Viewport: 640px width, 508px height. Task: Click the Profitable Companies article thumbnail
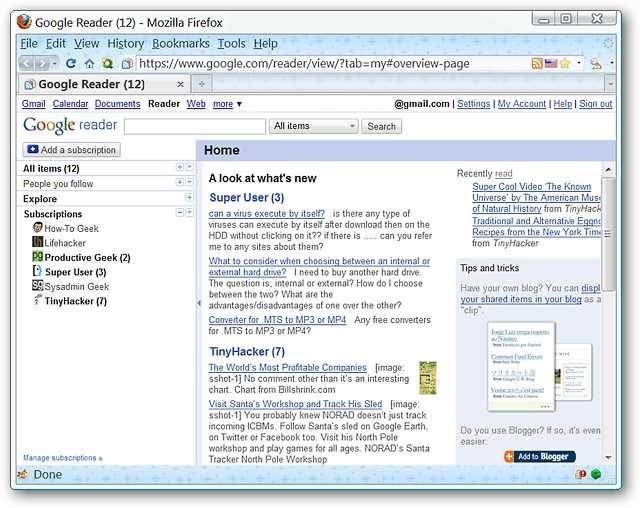pos(428,378)
